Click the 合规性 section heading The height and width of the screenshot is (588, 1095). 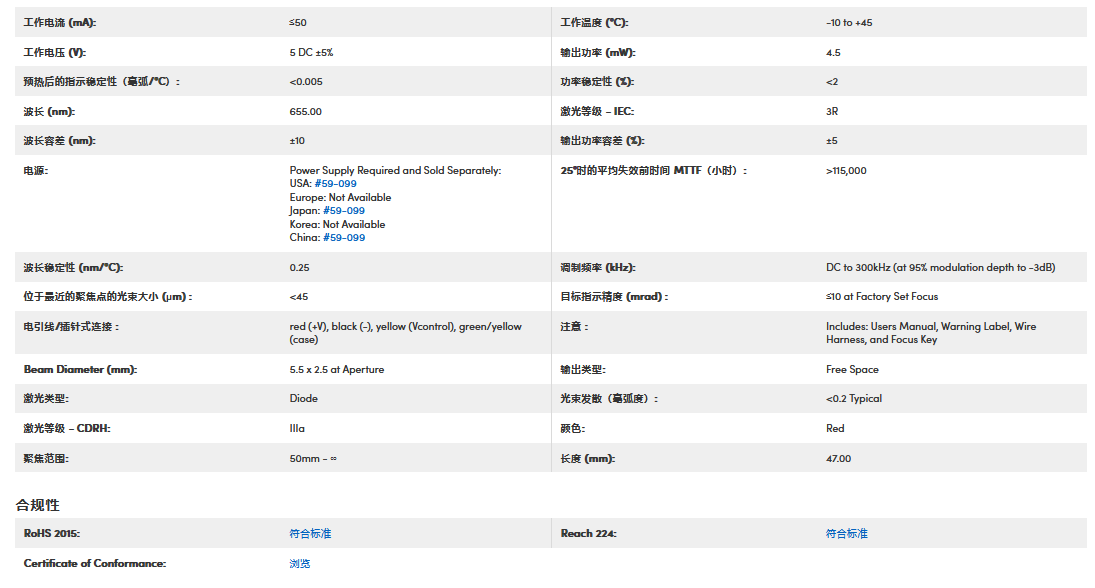coord(38,505)
